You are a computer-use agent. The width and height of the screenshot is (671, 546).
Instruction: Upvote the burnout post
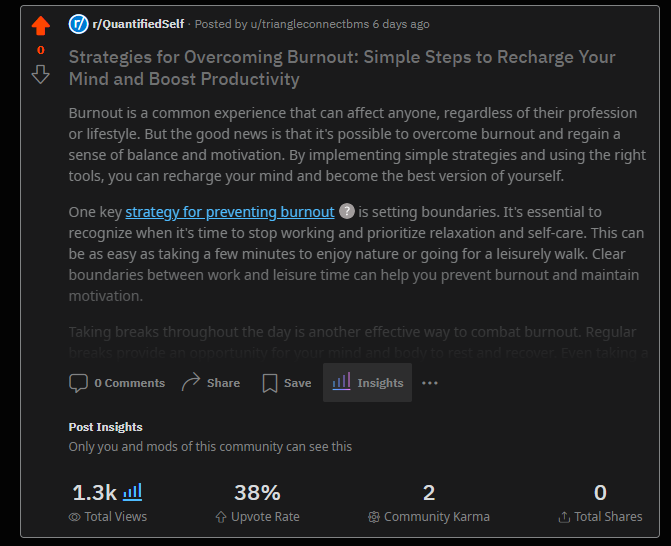click(x=40, y=26)
